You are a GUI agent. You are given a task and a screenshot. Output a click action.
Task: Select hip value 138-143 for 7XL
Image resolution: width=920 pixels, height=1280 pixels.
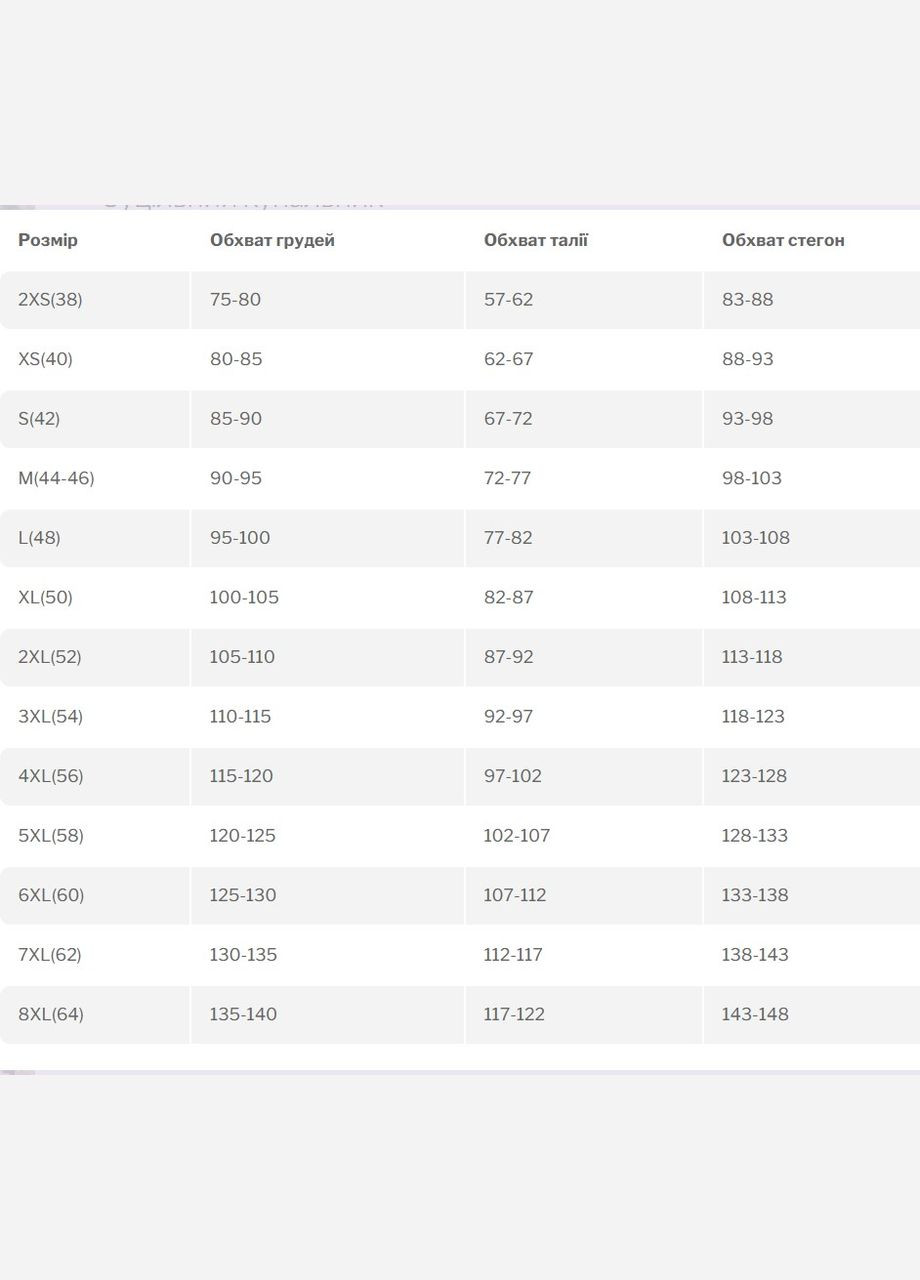(x=755, y=954)
